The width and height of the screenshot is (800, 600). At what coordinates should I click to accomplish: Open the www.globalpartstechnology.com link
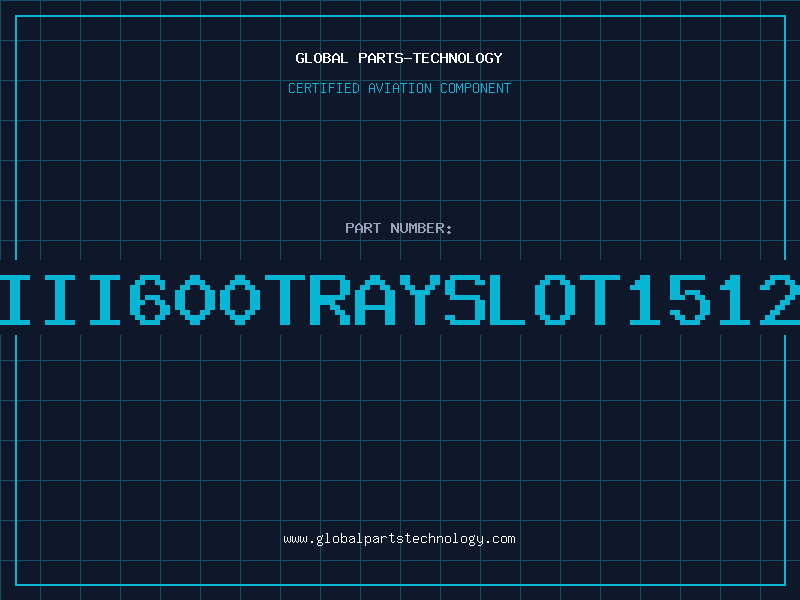tap(399, 539)
